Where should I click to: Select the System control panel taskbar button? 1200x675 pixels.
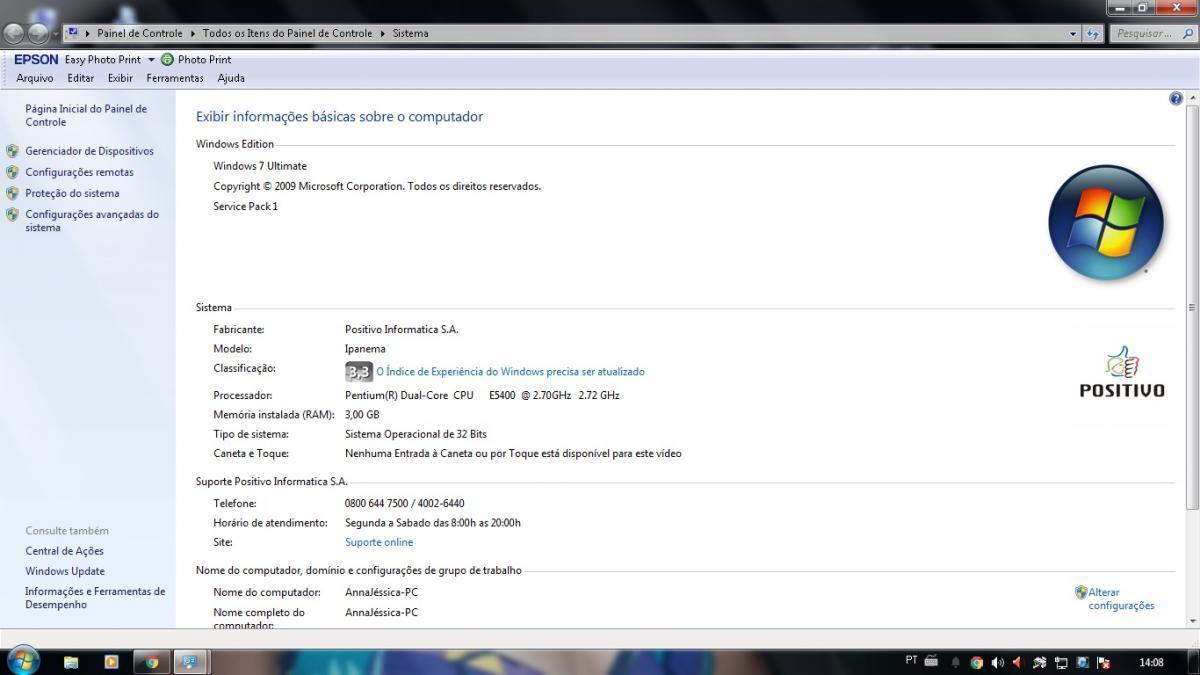tap(189, 662)
